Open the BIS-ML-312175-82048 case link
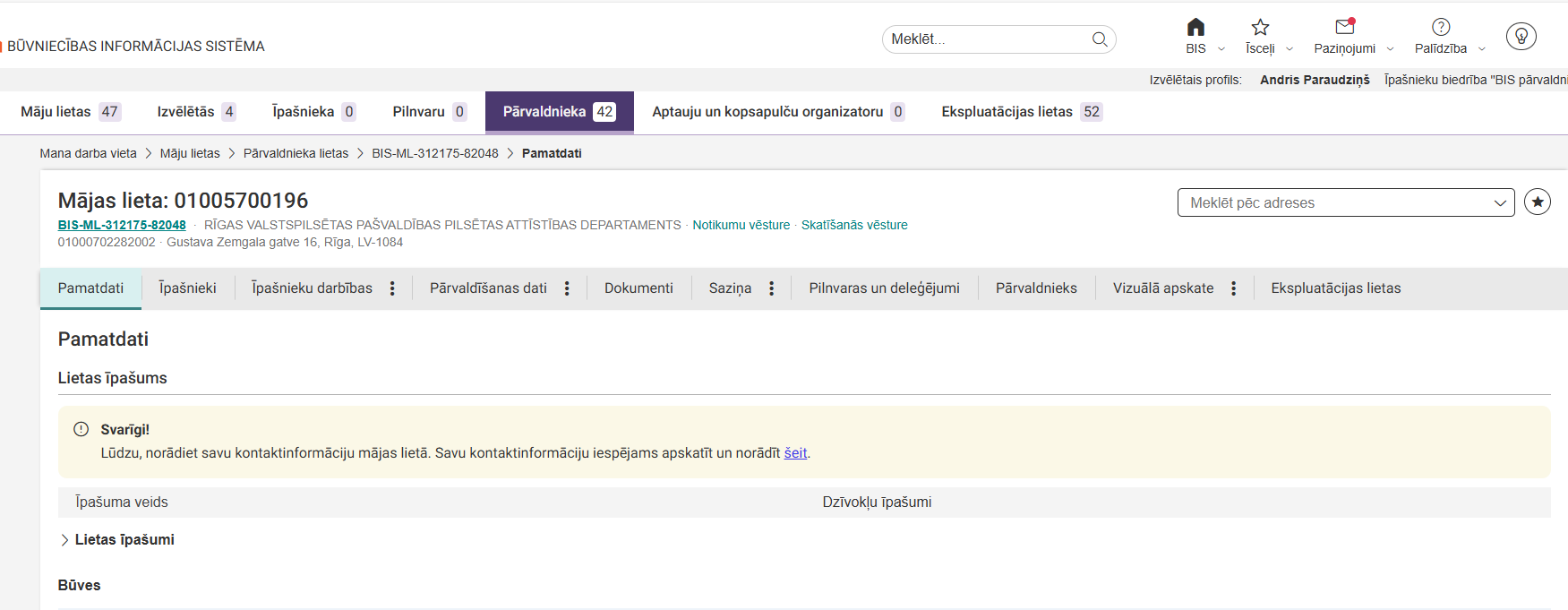The height and width of the screenshot is (610, 1568). pyautogui.click(x=122, y=225)
